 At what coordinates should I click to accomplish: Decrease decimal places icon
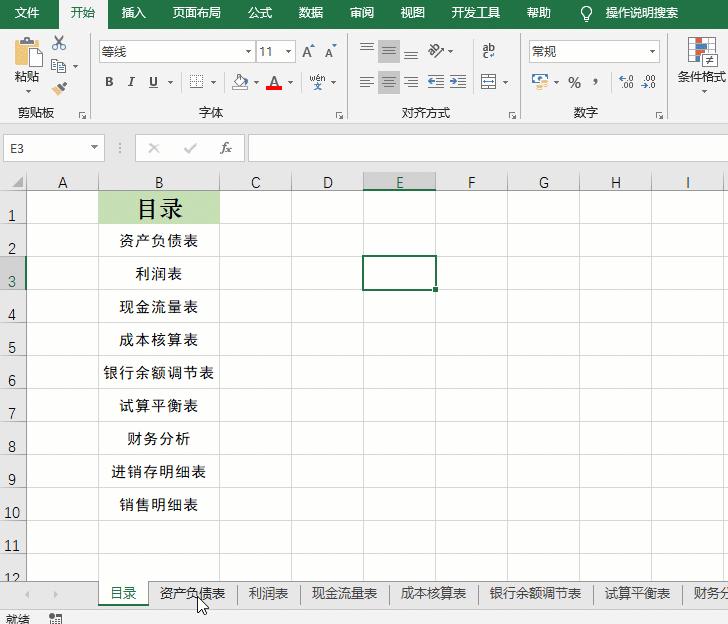(649, 82)
